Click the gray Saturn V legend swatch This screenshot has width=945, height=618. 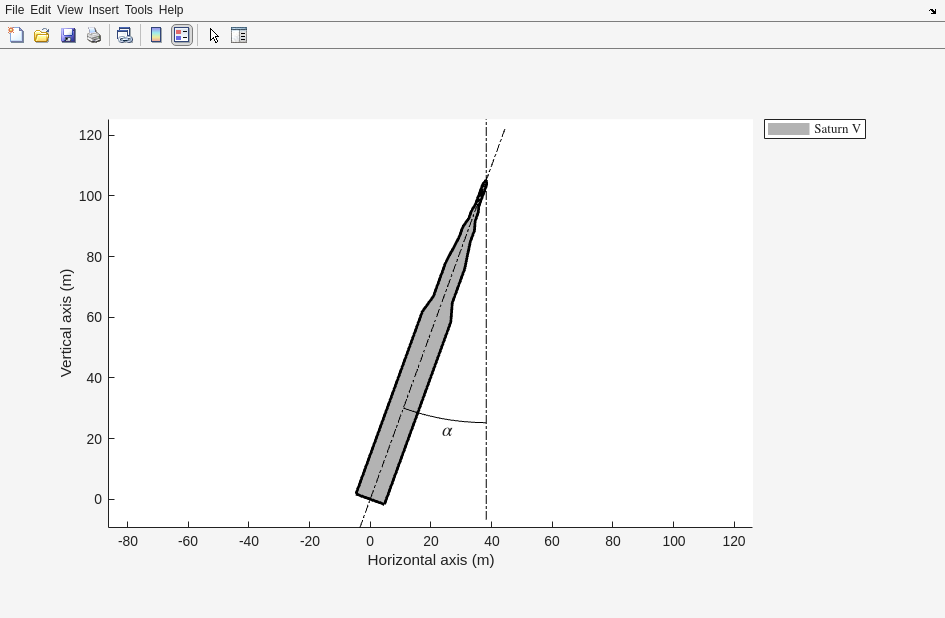pos(788,129)
